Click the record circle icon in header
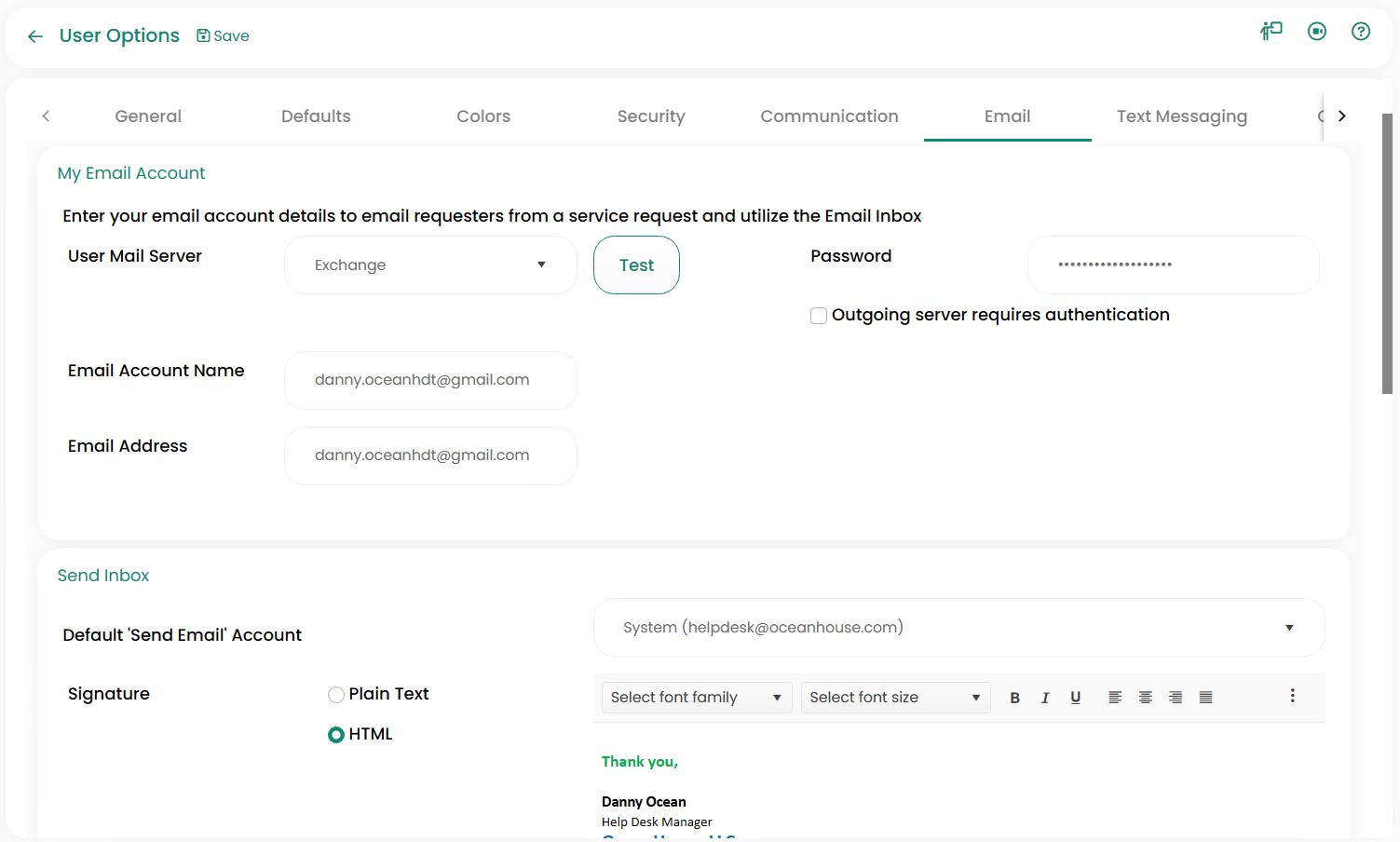 click(x=1316, y=32)
